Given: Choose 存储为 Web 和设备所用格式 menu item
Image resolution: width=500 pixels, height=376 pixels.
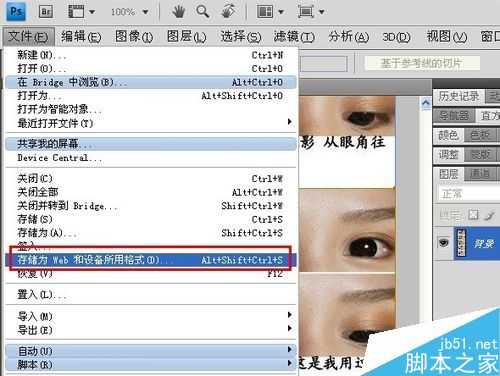Looking at the screenshot, I should (x=151, y=260).
